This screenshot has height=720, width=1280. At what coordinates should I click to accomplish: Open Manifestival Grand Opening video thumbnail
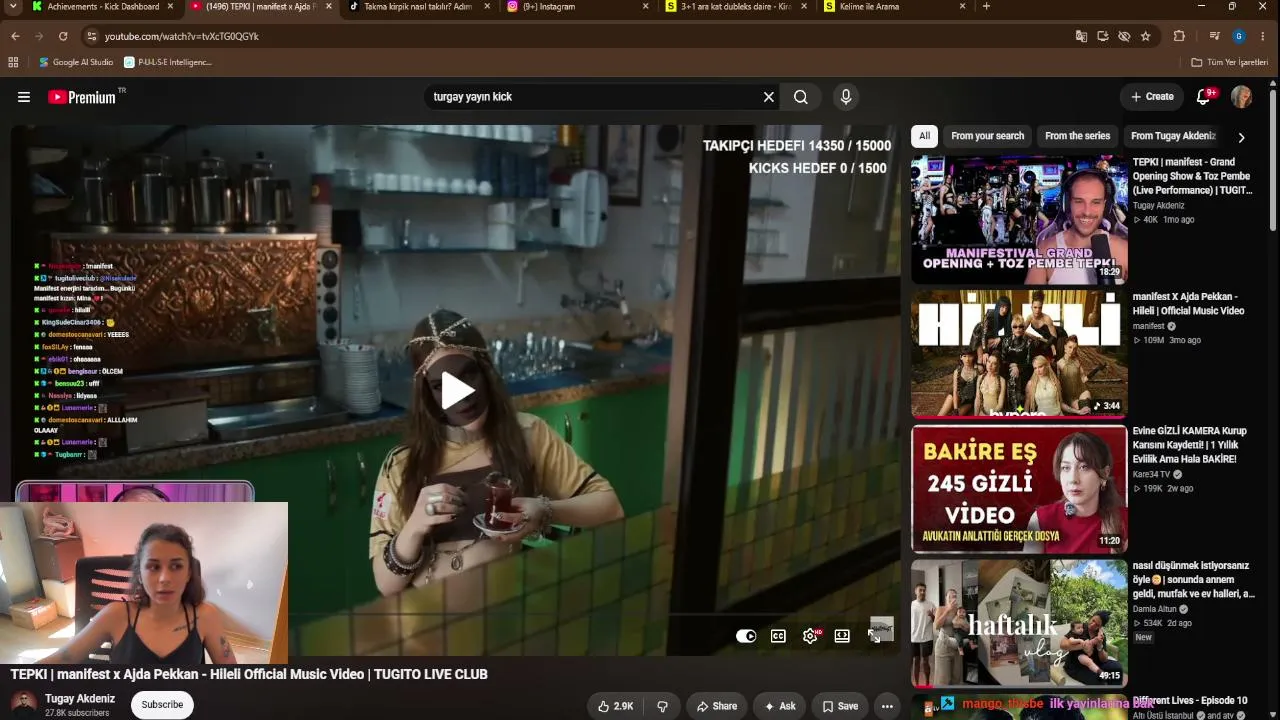point(1019,219)
